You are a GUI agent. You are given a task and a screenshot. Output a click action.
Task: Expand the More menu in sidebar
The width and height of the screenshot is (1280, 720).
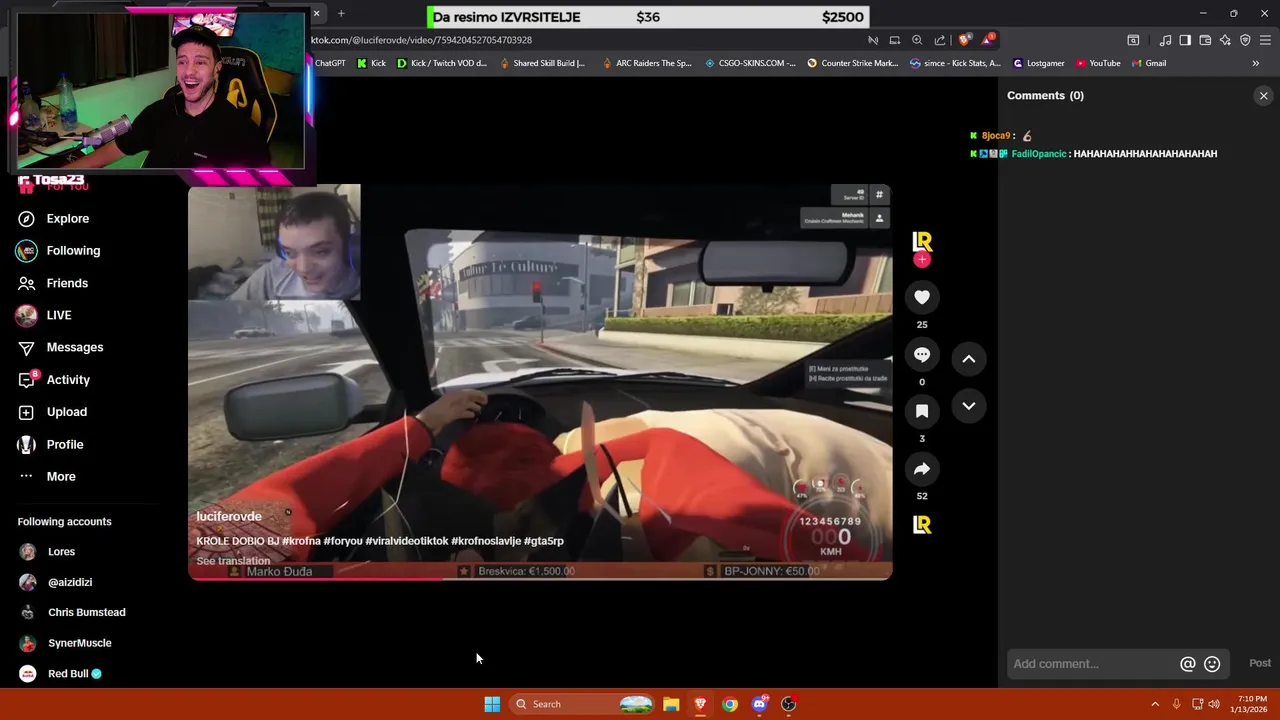tap(61, 476)
